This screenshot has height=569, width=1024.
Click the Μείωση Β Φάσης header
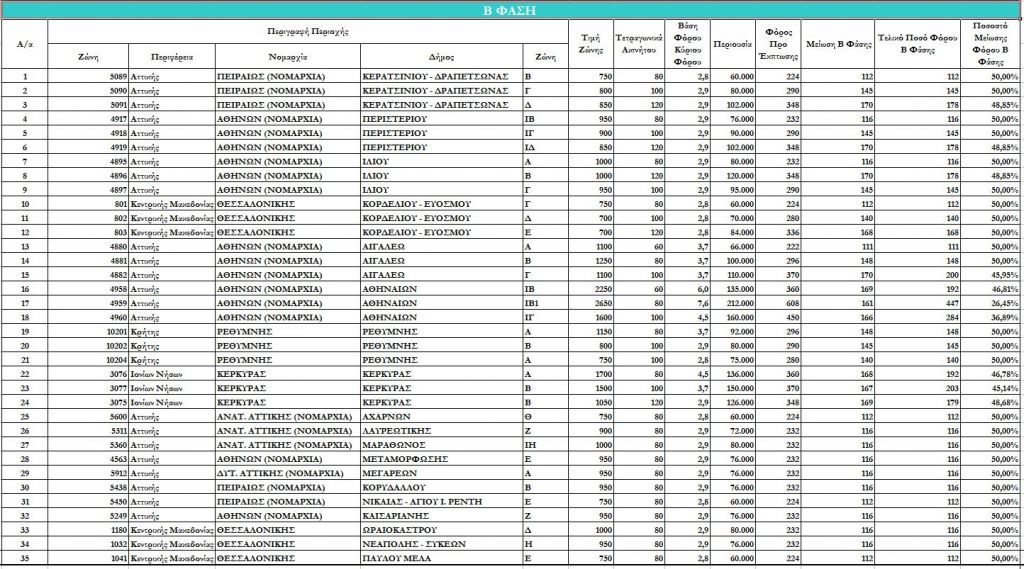(825, 45)
